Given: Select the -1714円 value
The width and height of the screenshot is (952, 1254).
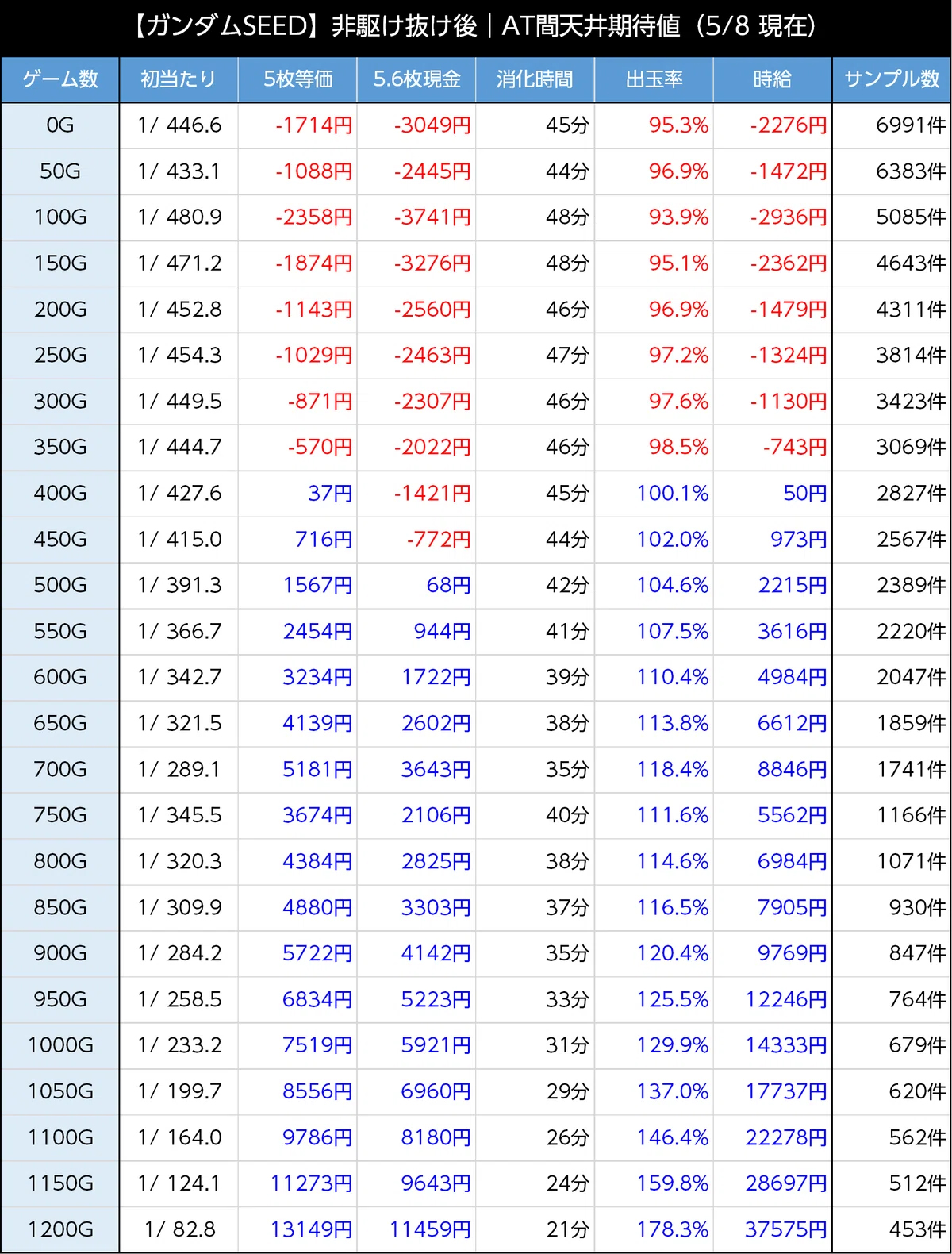Looking at the screenshot, I should [x=313, y=125].
